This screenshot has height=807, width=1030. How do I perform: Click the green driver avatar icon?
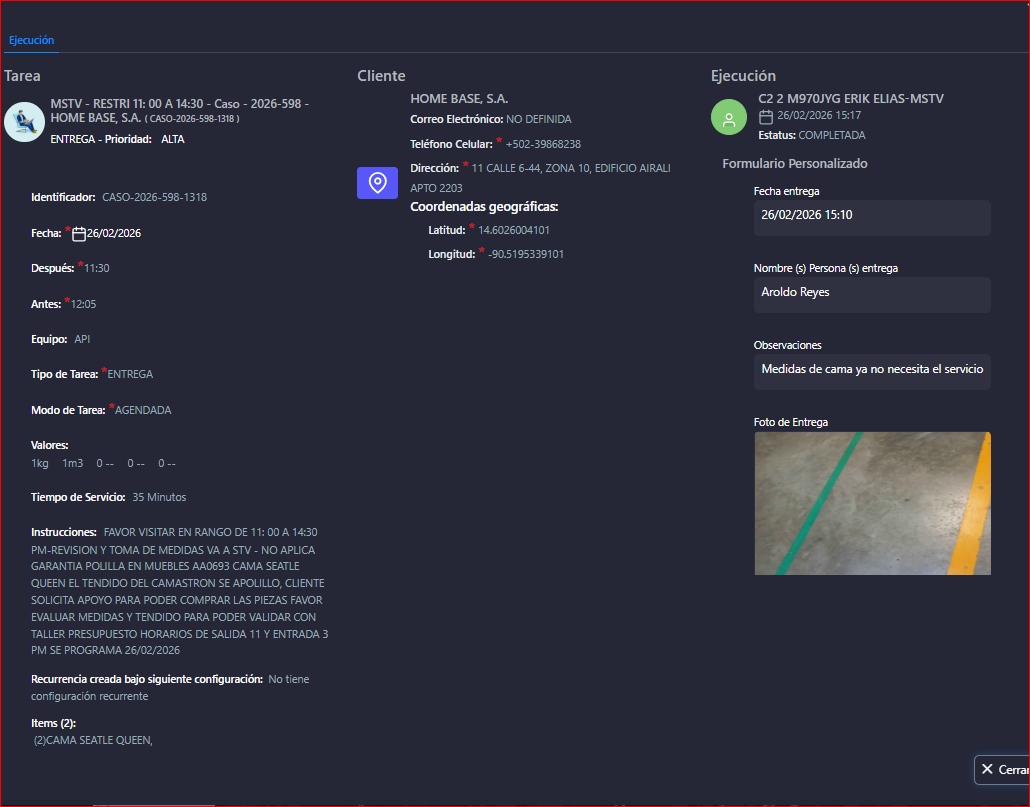[729, 117]
